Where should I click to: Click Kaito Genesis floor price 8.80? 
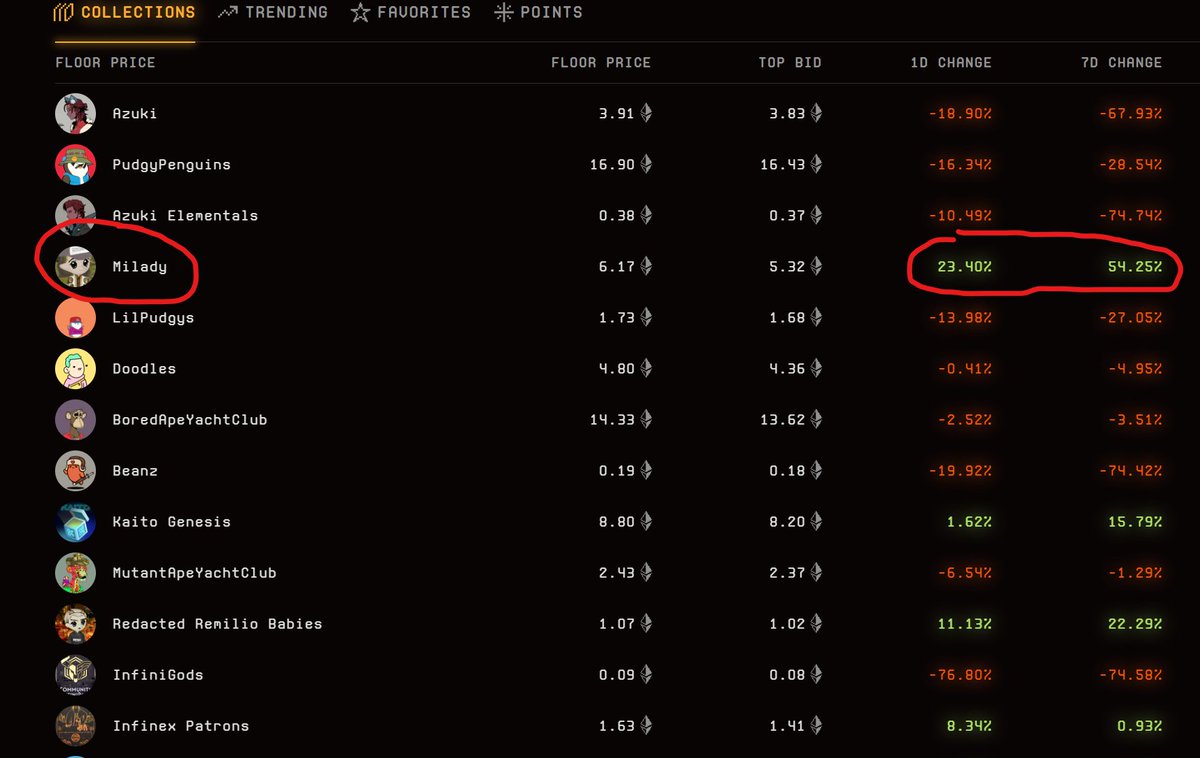[617, 522]
